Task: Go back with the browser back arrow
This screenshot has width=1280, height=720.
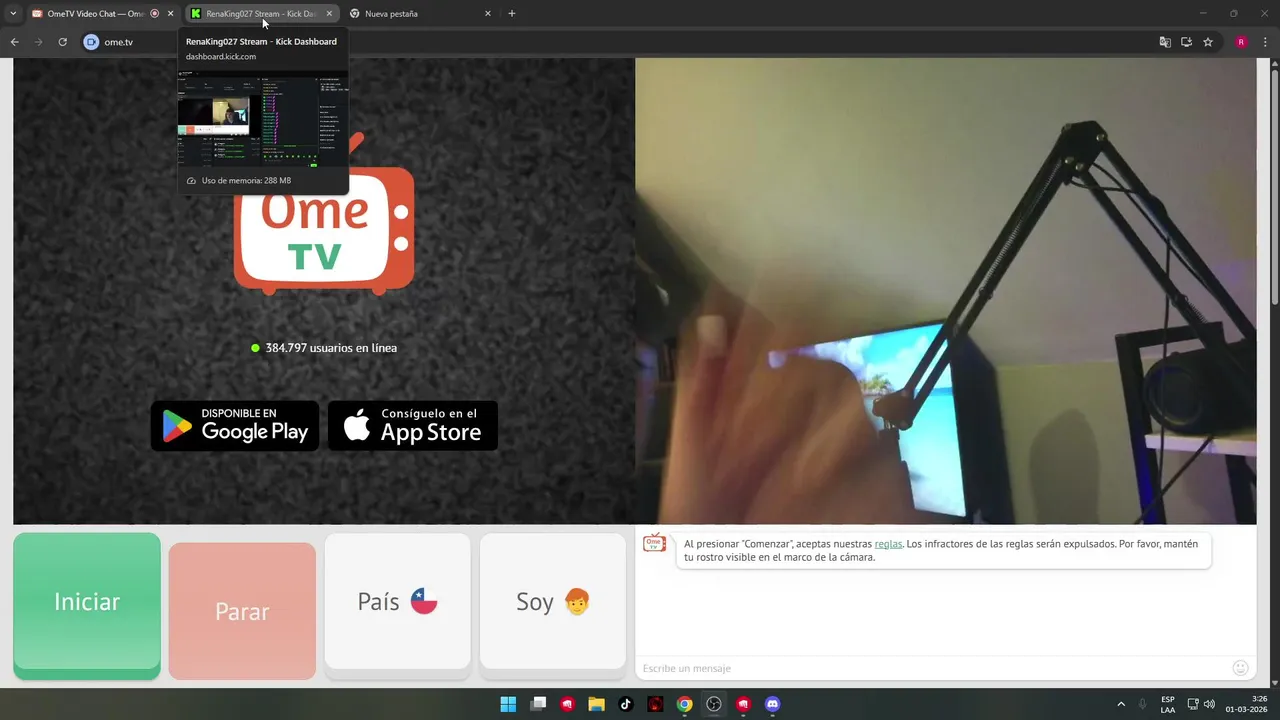Action: click(x=14, y=42)
